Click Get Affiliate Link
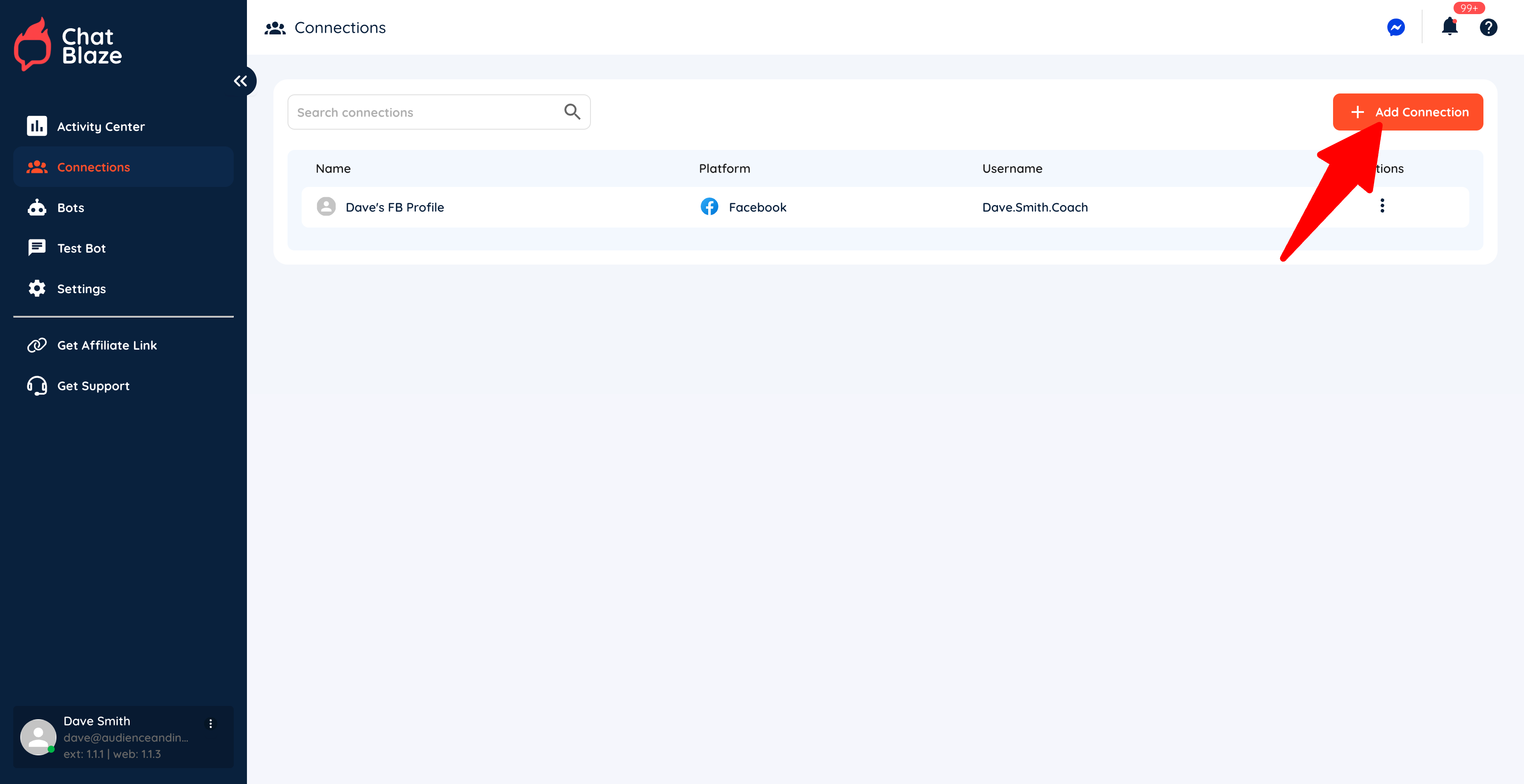1524x784 pixels. [x=106, y=345]
